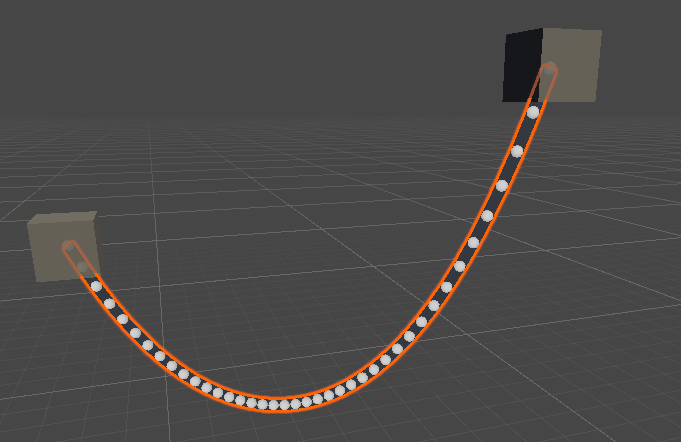Select the topmost white sphere on the rope
Viewport: 681px width, 442px height.
[x=533, y=112]
